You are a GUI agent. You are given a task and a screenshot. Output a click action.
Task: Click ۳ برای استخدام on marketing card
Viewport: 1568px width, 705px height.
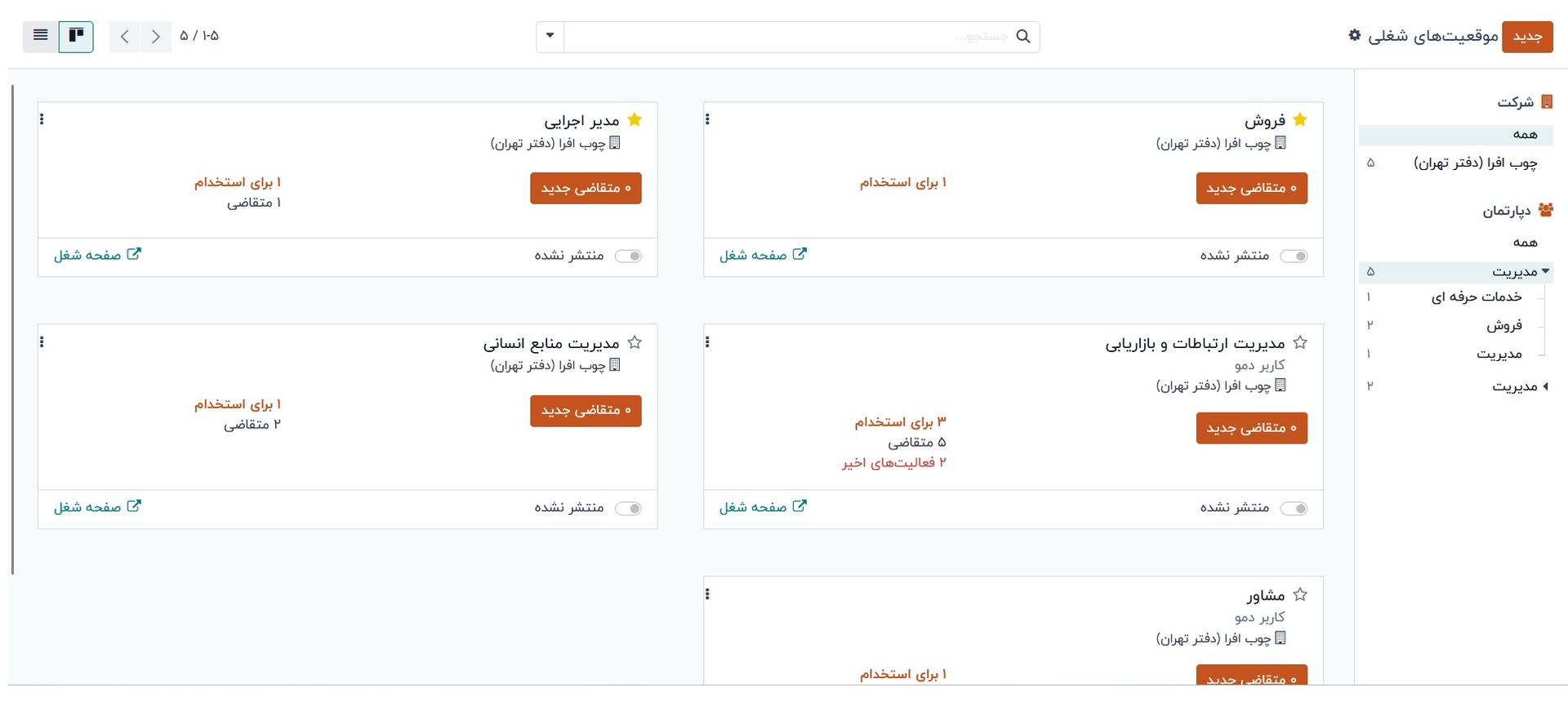click(x=901, y=422)
